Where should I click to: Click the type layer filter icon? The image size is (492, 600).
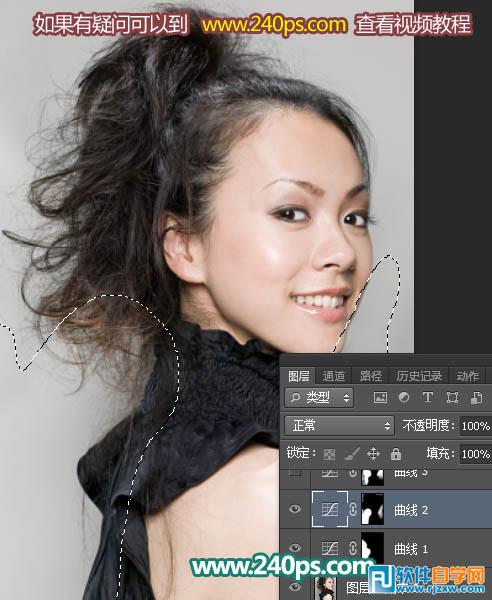tap(428, 398)
